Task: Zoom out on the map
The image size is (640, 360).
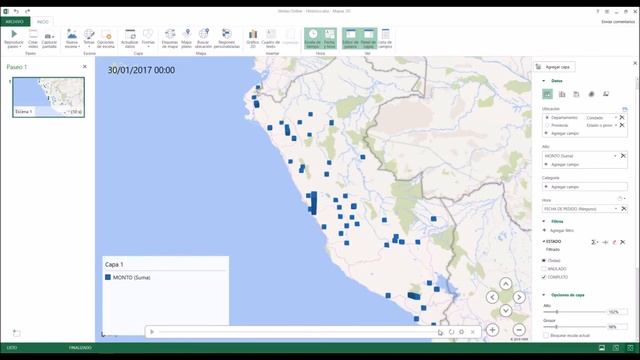Action: click(519, 330)
